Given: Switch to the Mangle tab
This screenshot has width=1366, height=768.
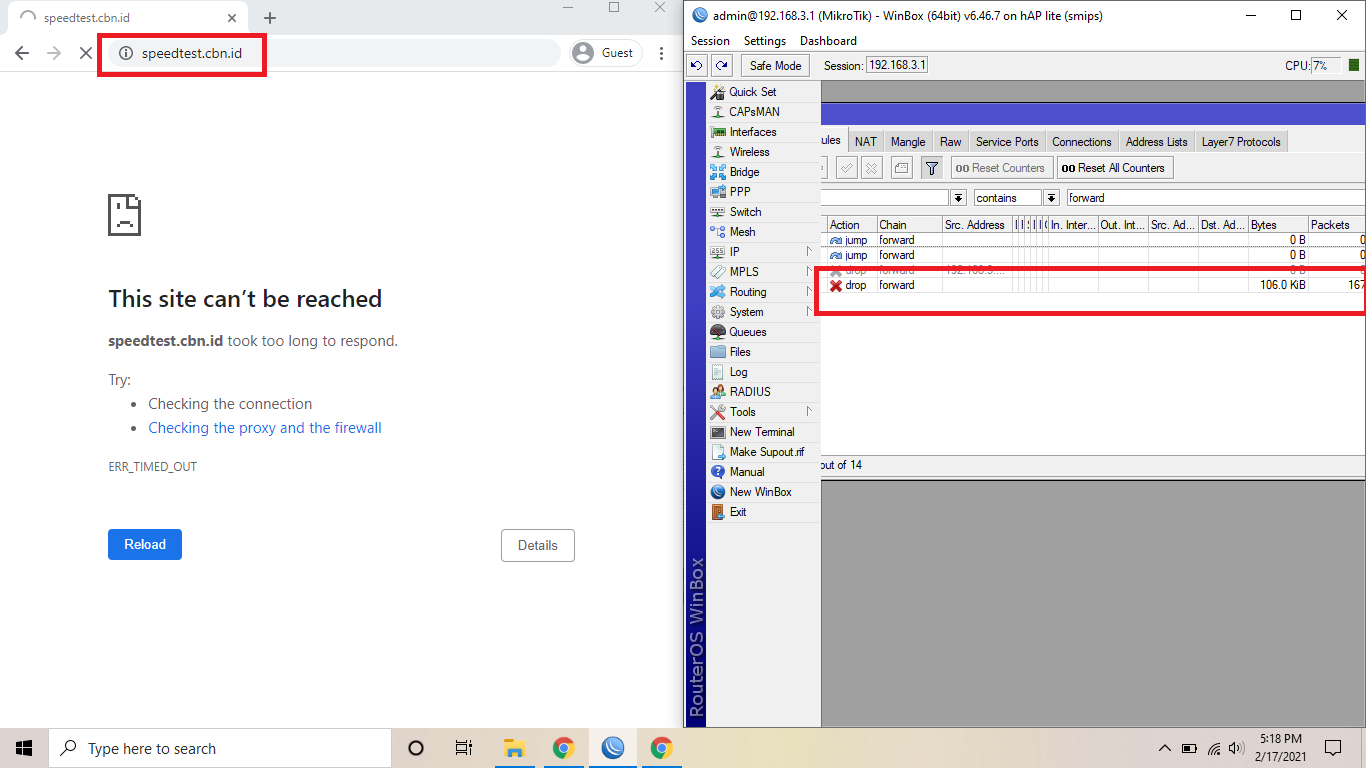Looking at the screenshot, I should pyautogui.click(x=908, y=142).
